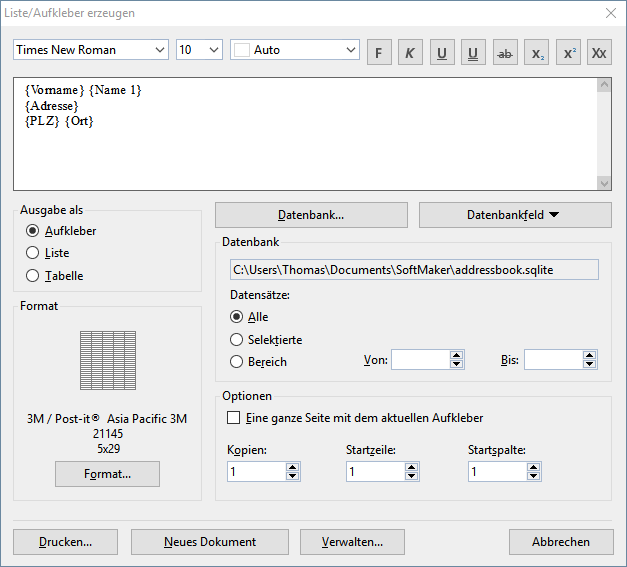
Task: Apply superscript formatting
Action: coord(568,52)
